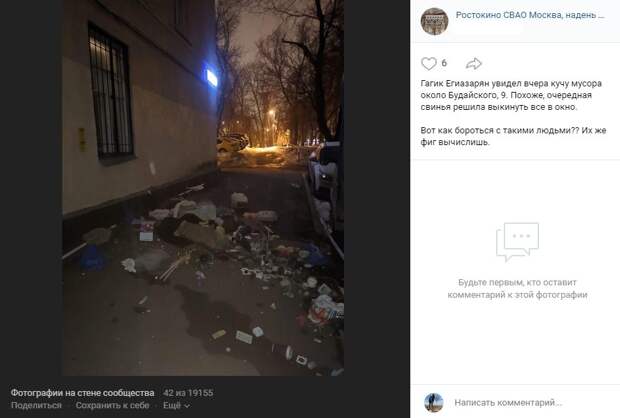Click Сохранить к себе
Screen dimensions: 620x418
coord(112,405)
